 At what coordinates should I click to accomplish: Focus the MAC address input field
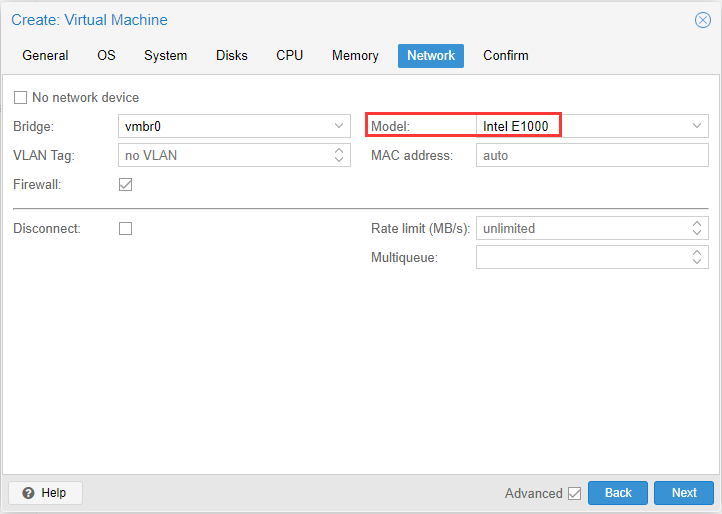(592, 155)
